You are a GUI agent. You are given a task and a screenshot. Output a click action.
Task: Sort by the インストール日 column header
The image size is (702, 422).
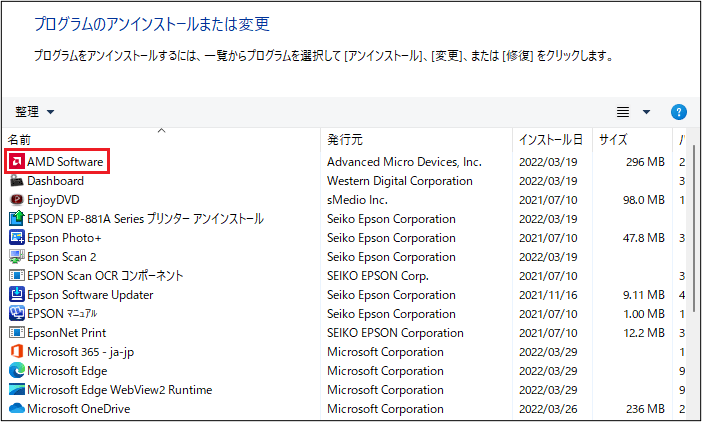[x=552, y=140]
